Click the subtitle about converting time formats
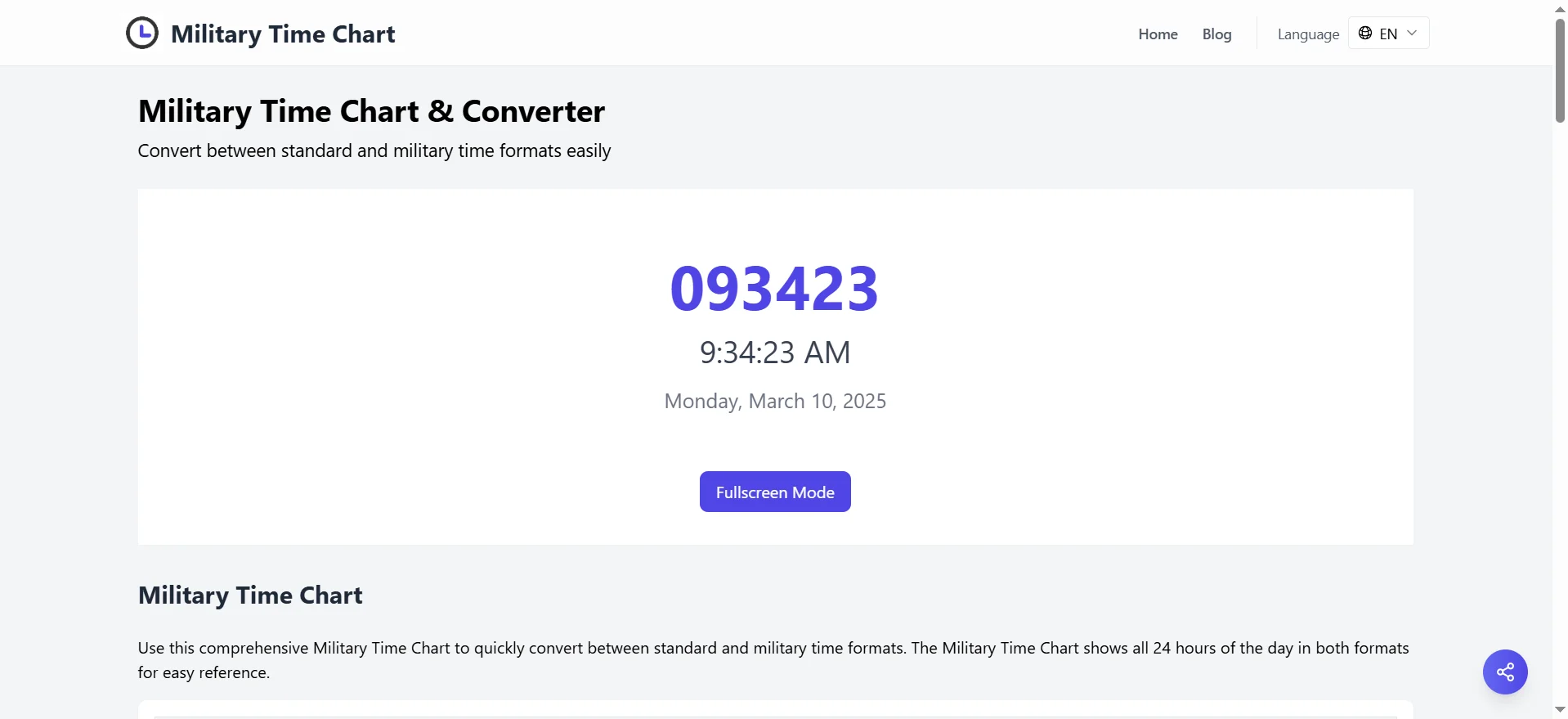Viewport: 1568px width, 719px height. 374,151
